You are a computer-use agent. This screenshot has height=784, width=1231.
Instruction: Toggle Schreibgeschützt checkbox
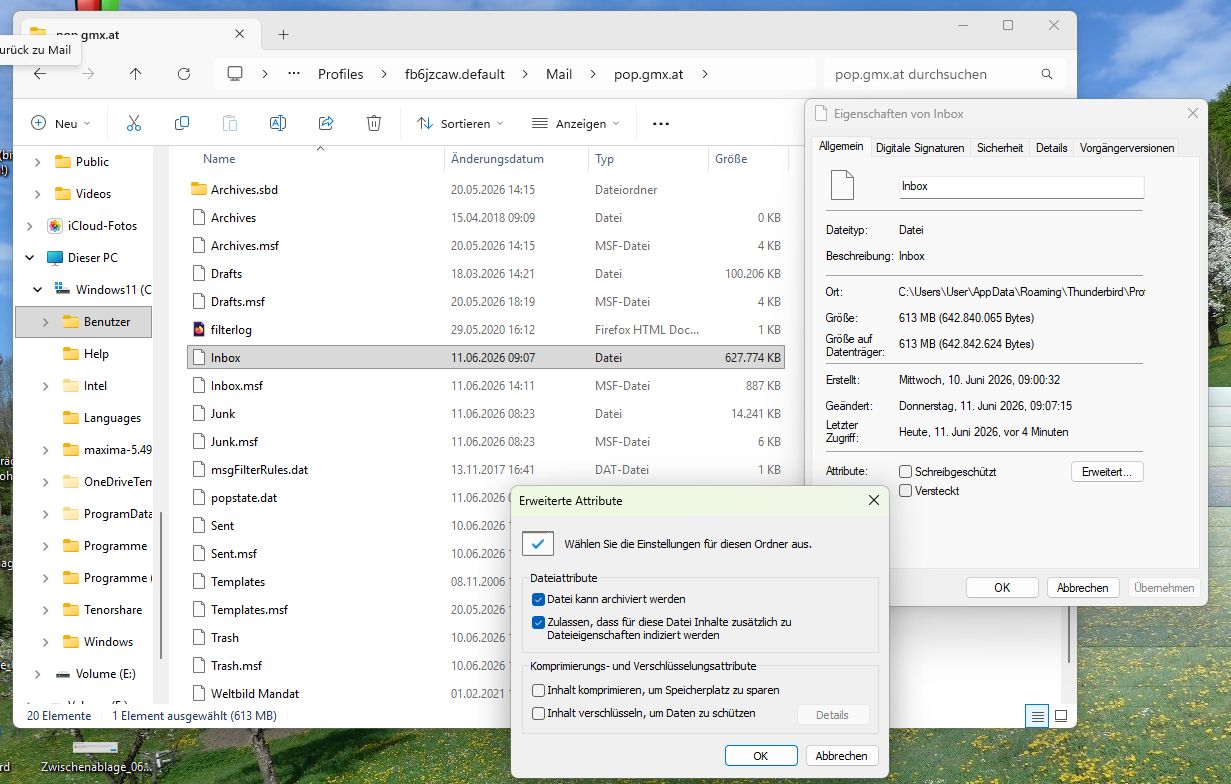coord(905,471)
